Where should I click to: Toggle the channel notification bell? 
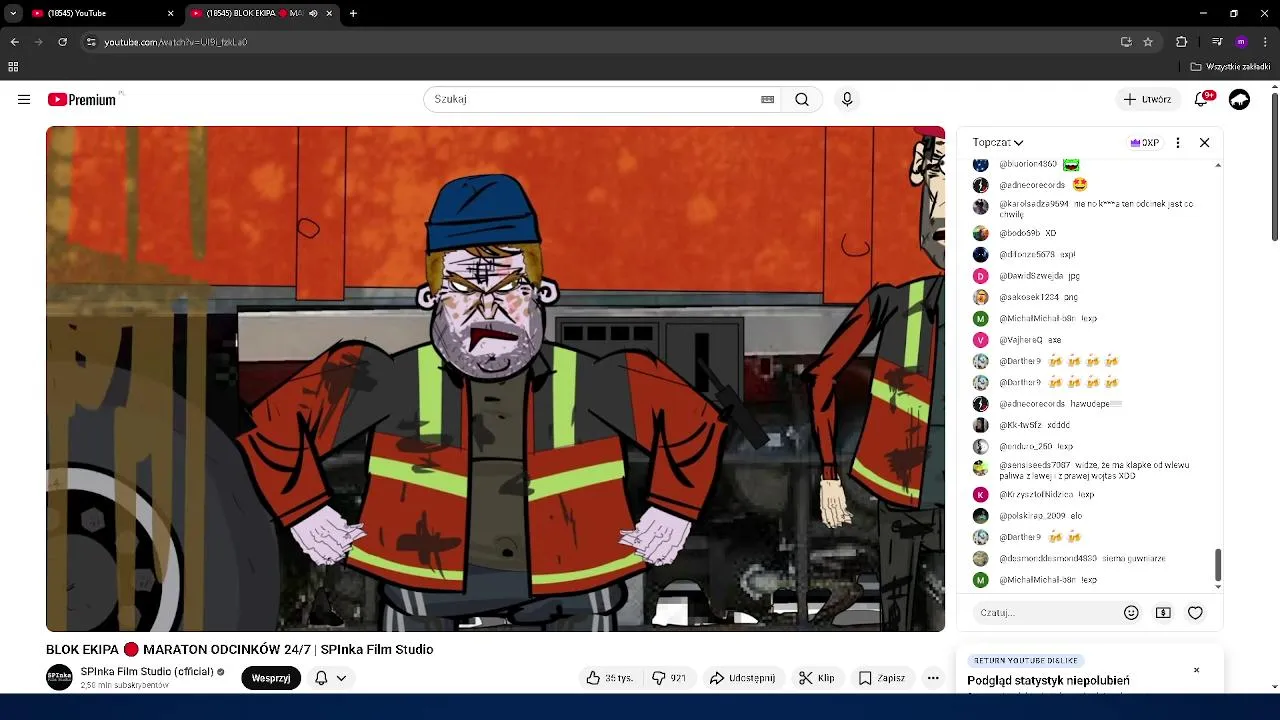pos(321,678)
